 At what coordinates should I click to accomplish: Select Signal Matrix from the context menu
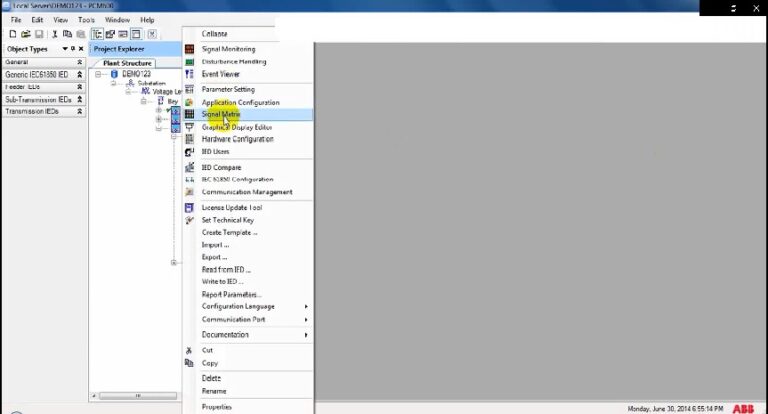[222, 115]
